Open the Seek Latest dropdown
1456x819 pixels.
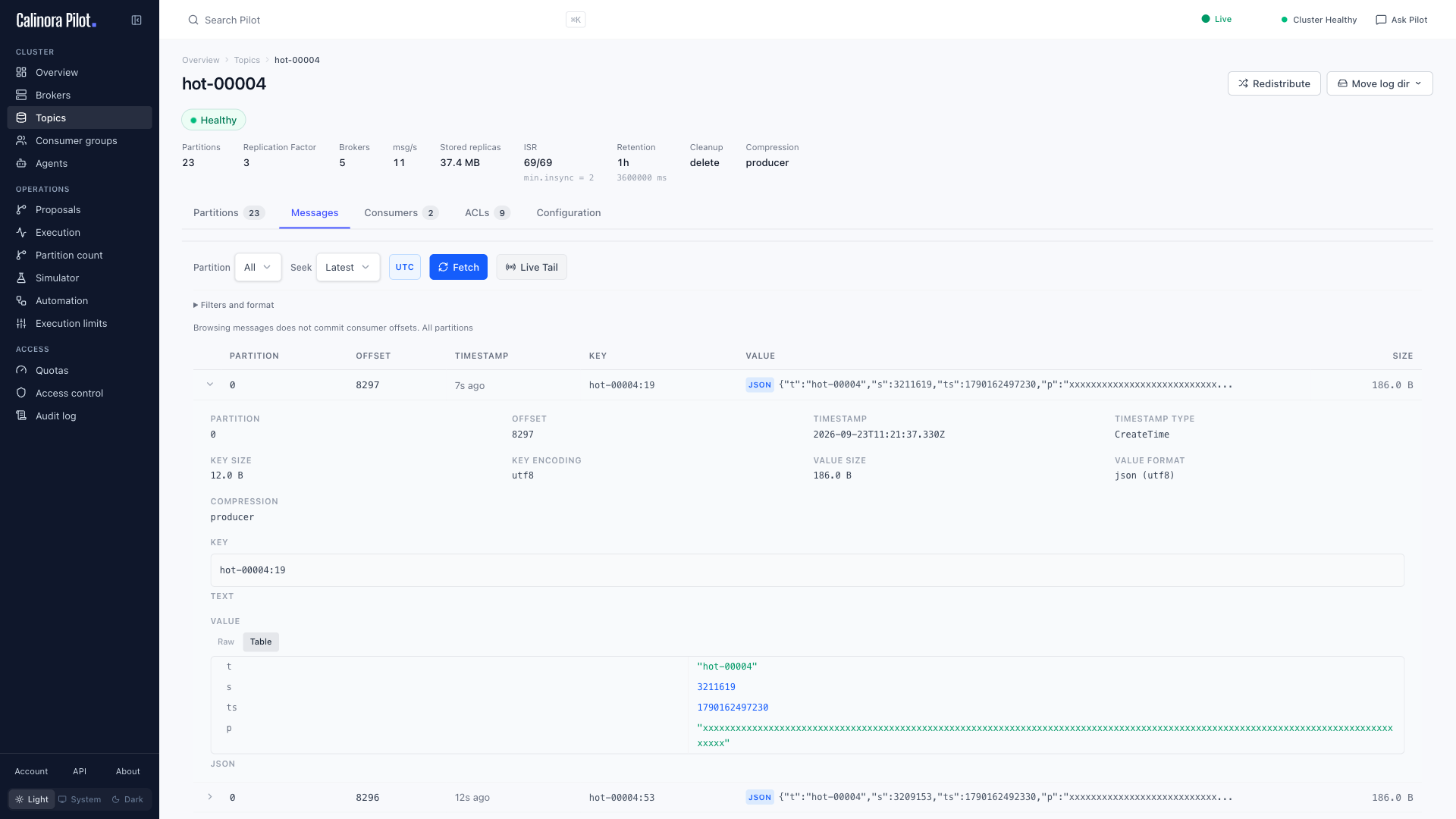pos(348,267)
